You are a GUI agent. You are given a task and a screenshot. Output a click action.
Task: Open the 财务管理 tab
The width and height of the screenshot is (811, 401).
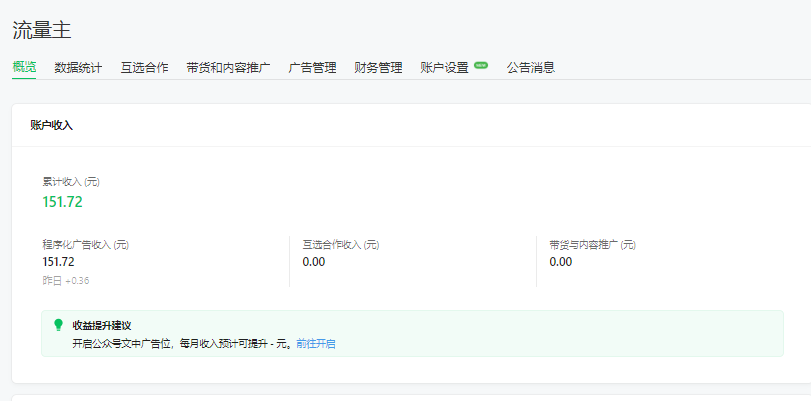pyautogui.click(x=378, y=67)
